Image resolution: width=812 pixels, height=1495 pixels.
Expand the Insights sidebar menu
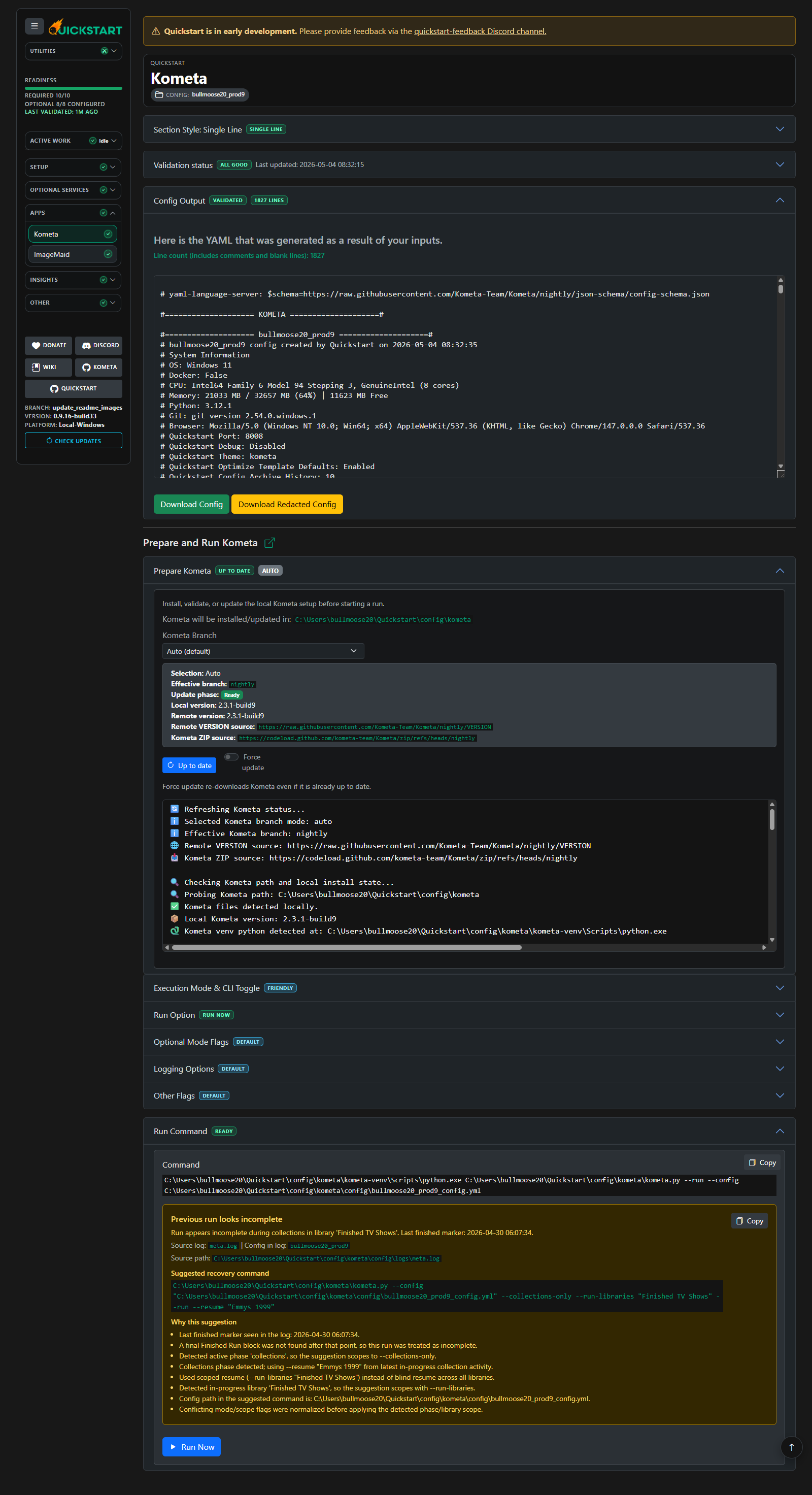74,280
